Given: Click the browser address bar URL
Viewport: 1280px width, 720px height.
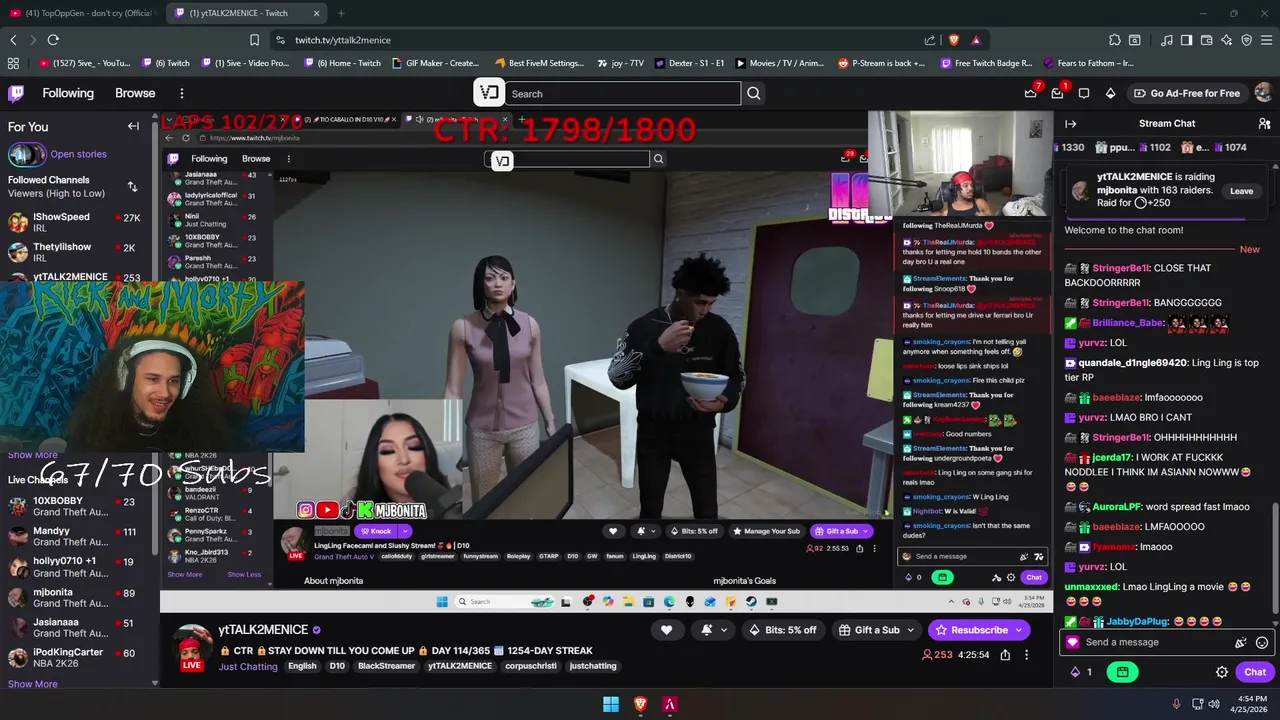Looking at the screenshot, I should tap(343, 40).
